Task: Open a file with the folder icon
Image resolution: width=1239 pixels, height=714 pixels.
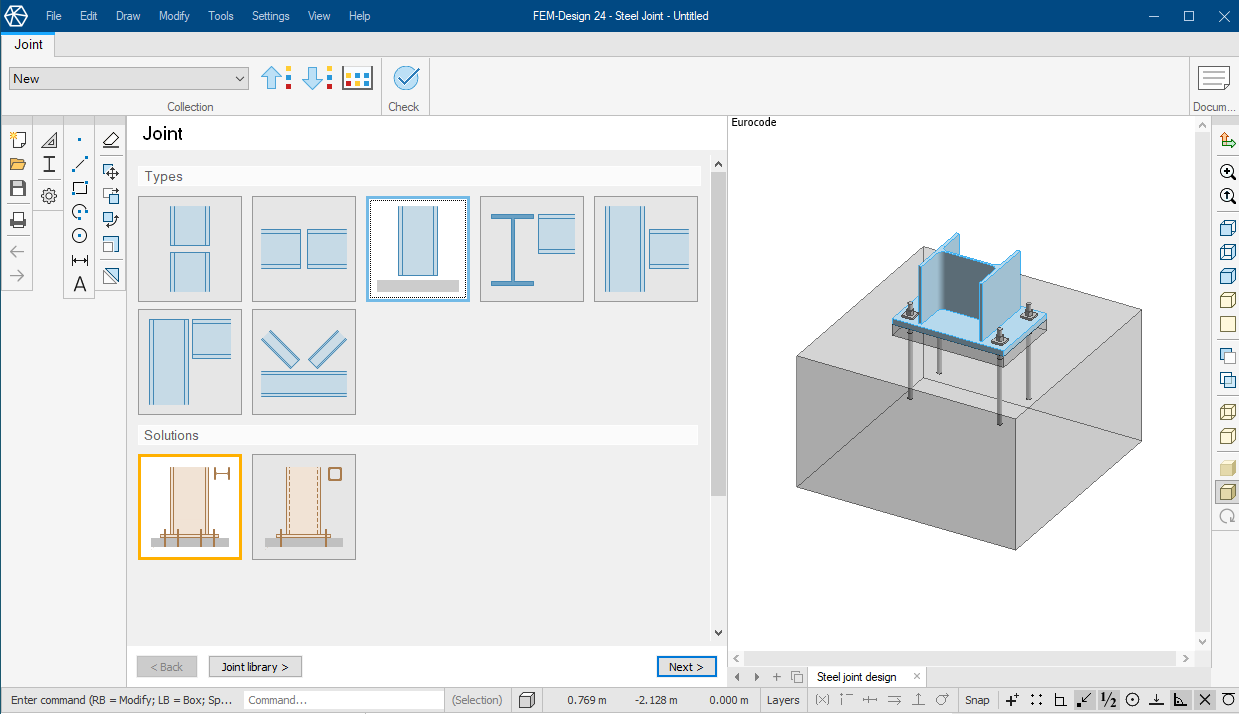Action: [17, 164]
